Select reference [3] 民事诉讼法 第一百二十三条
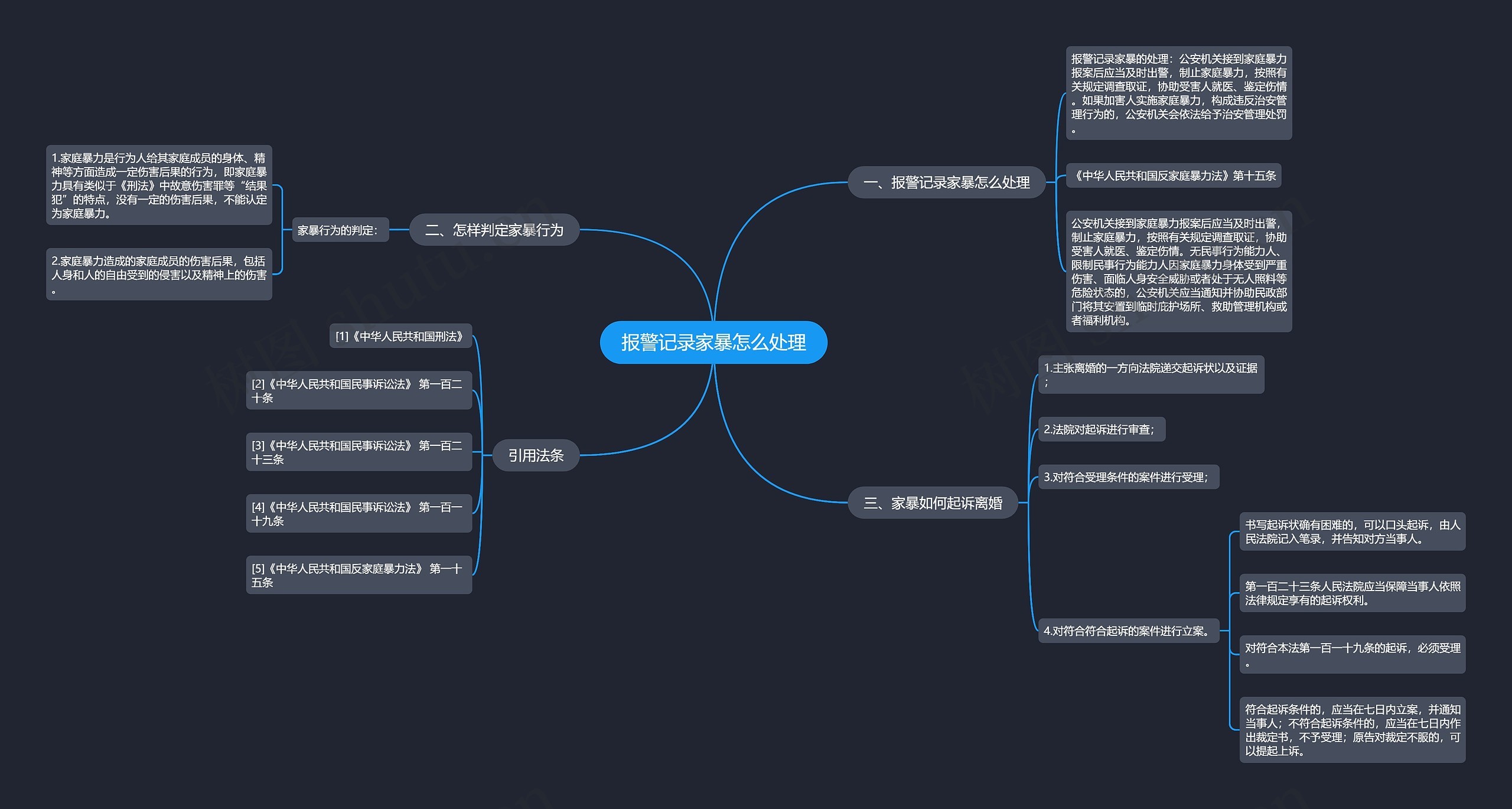Screen dimensions: 1512x809 coord(359,452)
